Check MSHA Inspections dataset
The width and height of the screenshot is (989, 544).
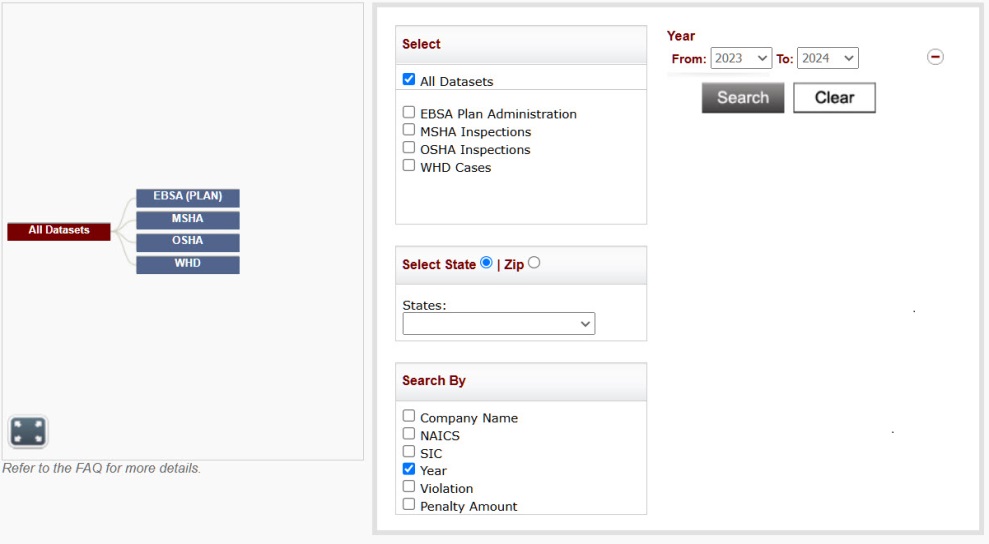409,130
